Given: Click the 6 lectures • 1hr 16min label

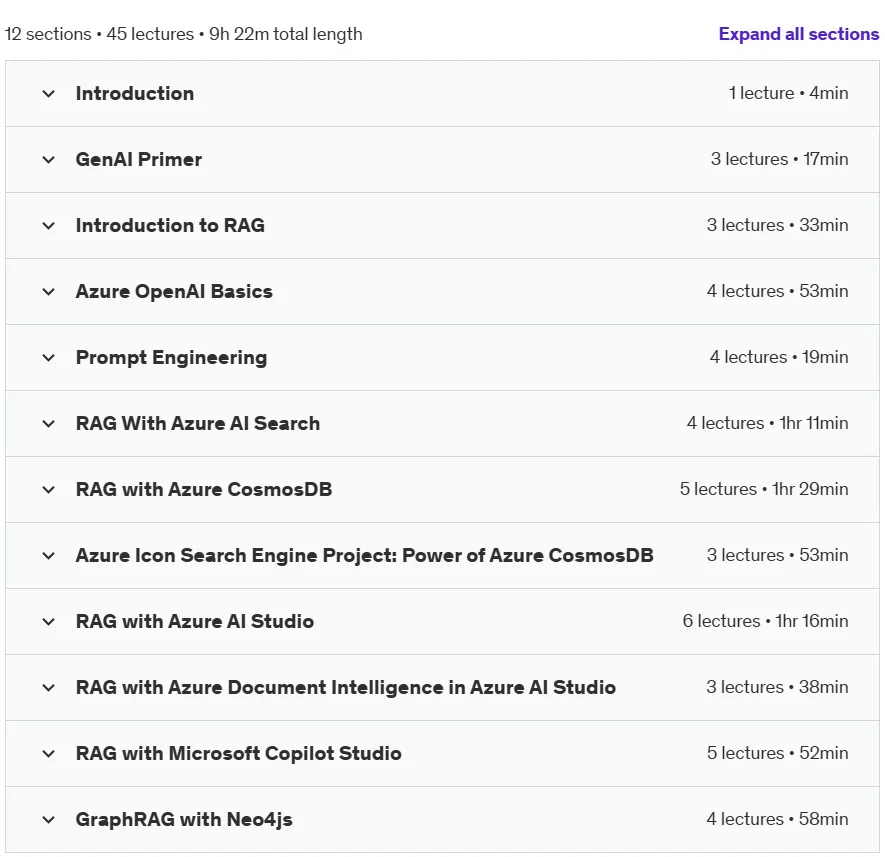Looking at the screenshot, I should pos(765,621).
